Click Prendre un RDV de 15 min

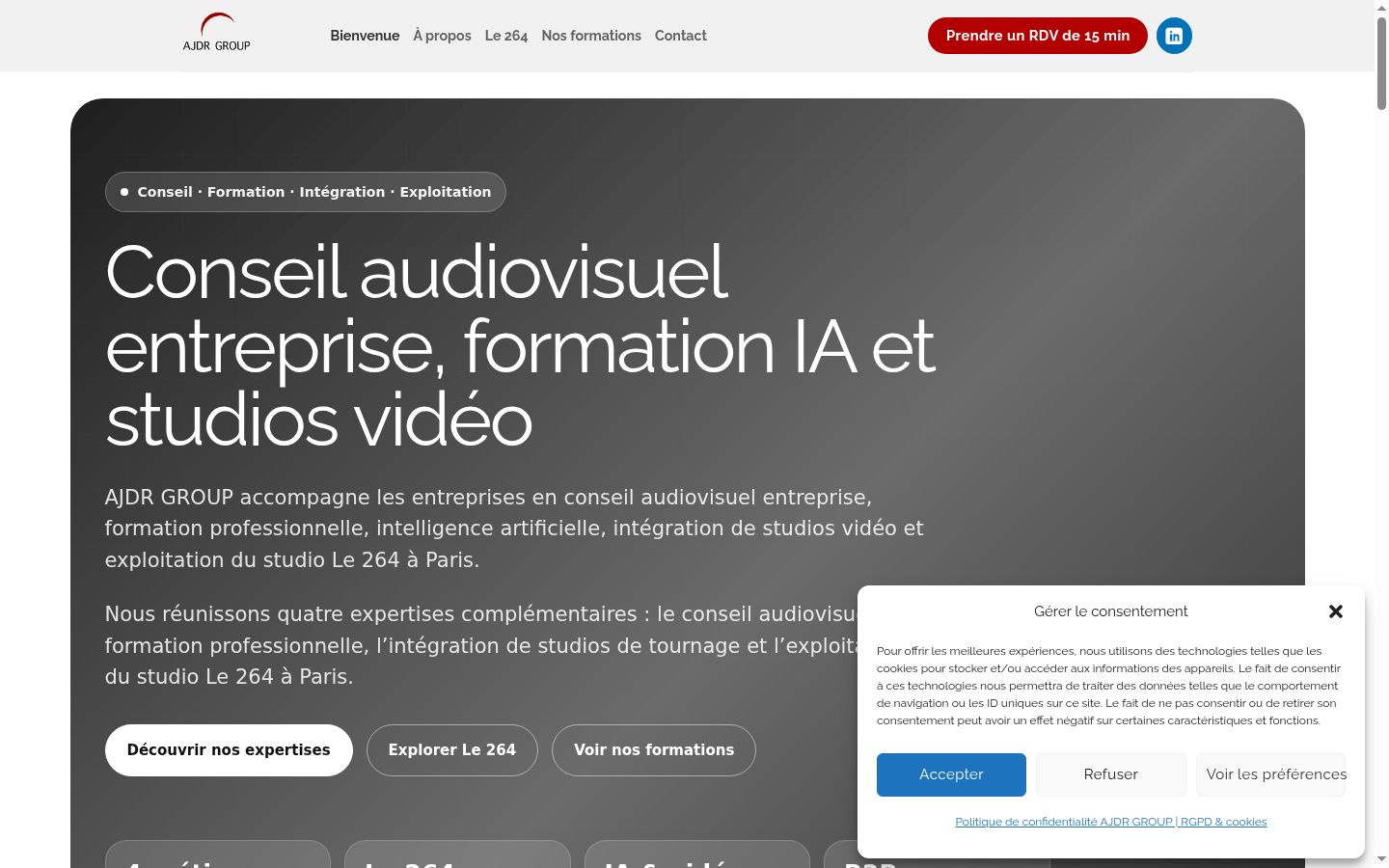click(1038, 36)
